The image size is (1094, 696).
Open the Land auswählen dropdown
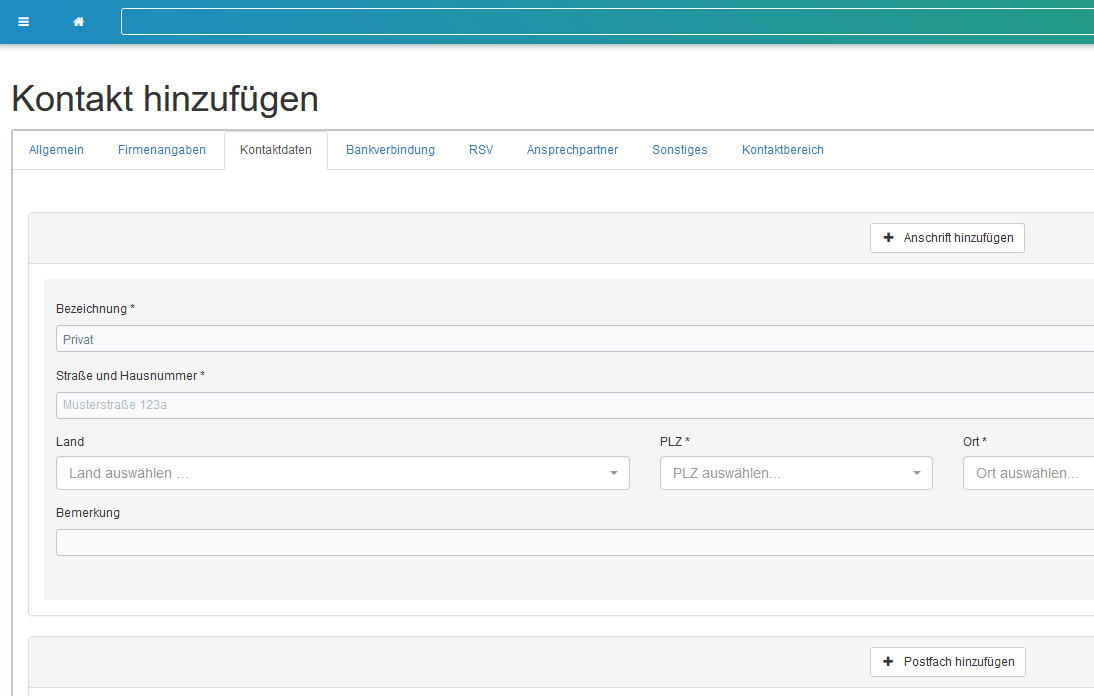click(x=343, y=473)
